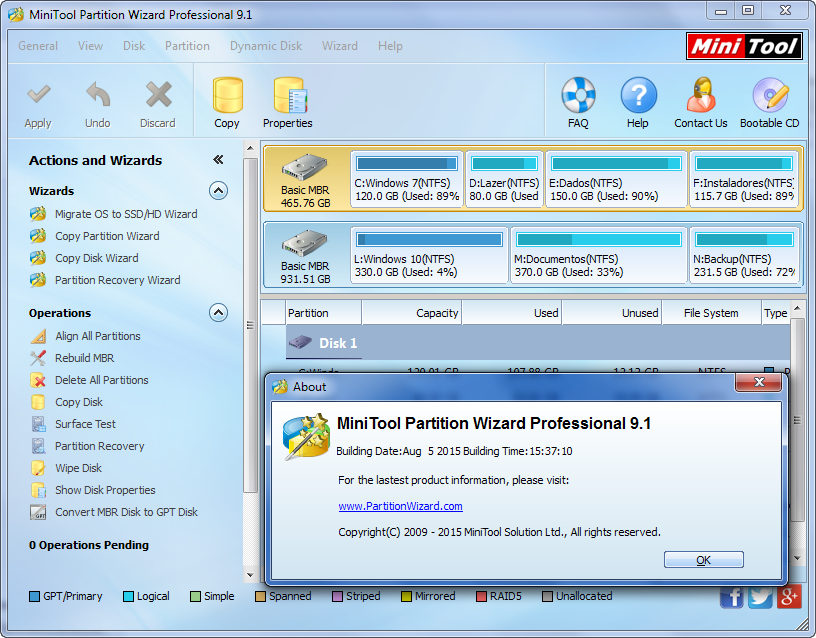Open the Wizard menu

click(x=340, y=46)
